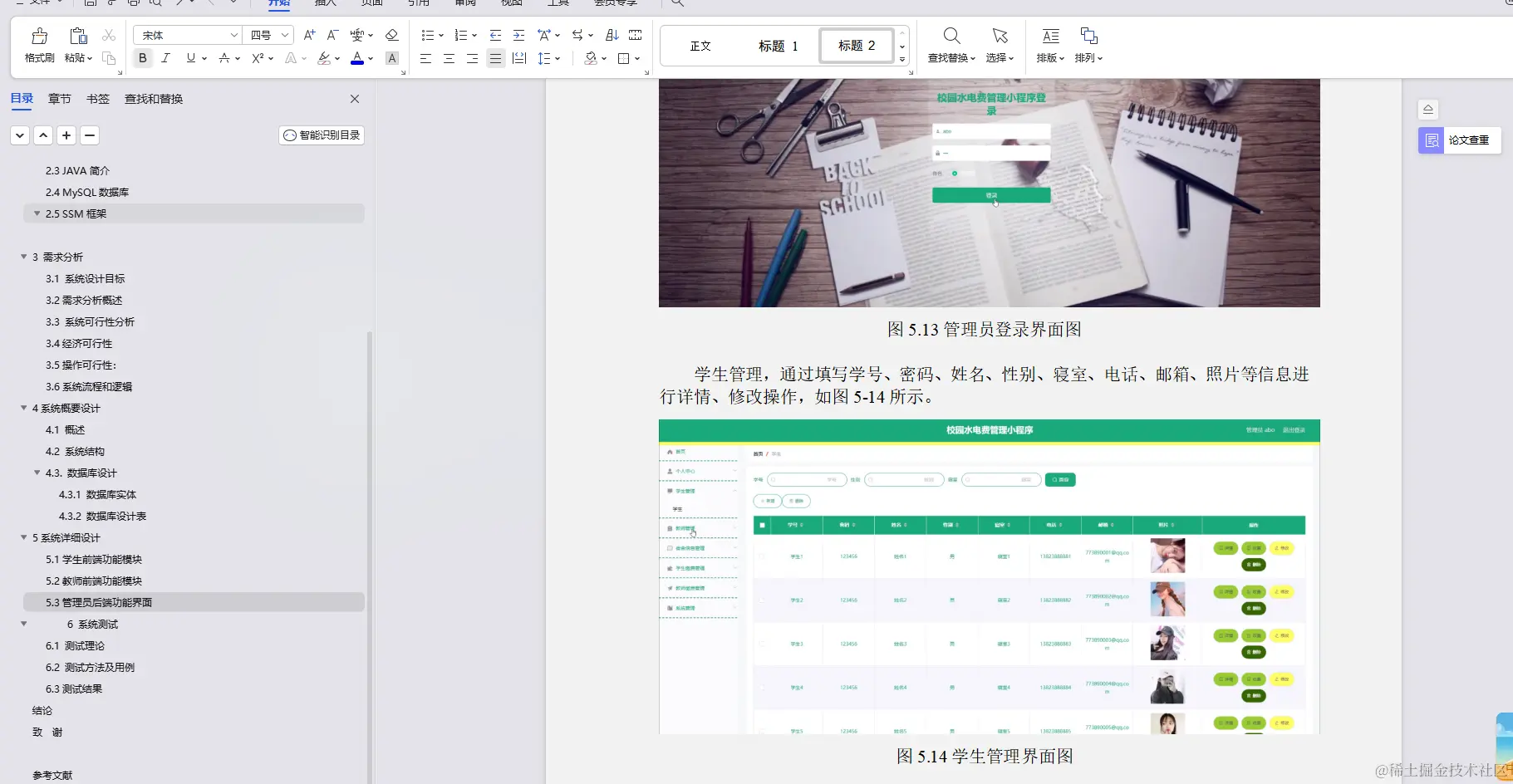
Task: Click the paragraph shading paint bucket
Action: click(591, 58)
